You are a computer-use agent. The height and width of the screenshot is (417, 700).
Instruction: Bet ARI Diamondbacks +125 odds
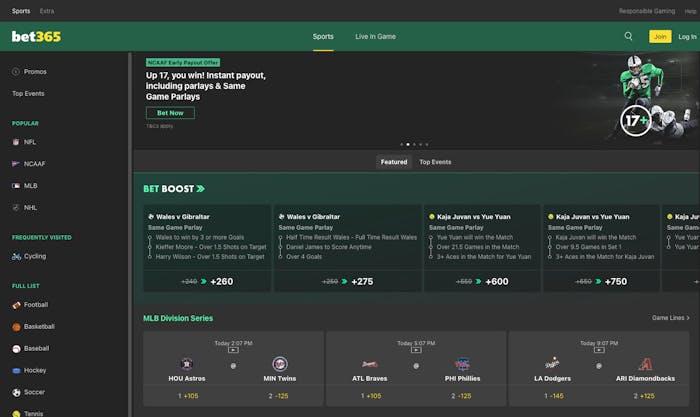coord(644,396)
